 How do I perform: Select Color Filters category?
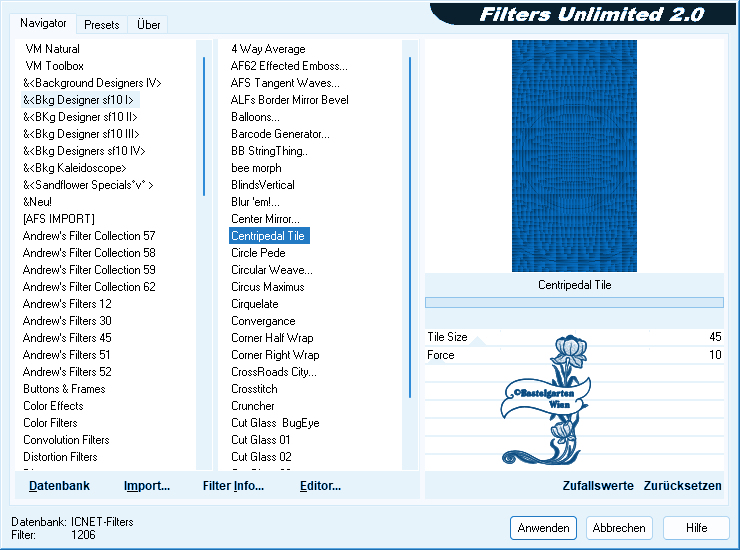tap(50, 423)
